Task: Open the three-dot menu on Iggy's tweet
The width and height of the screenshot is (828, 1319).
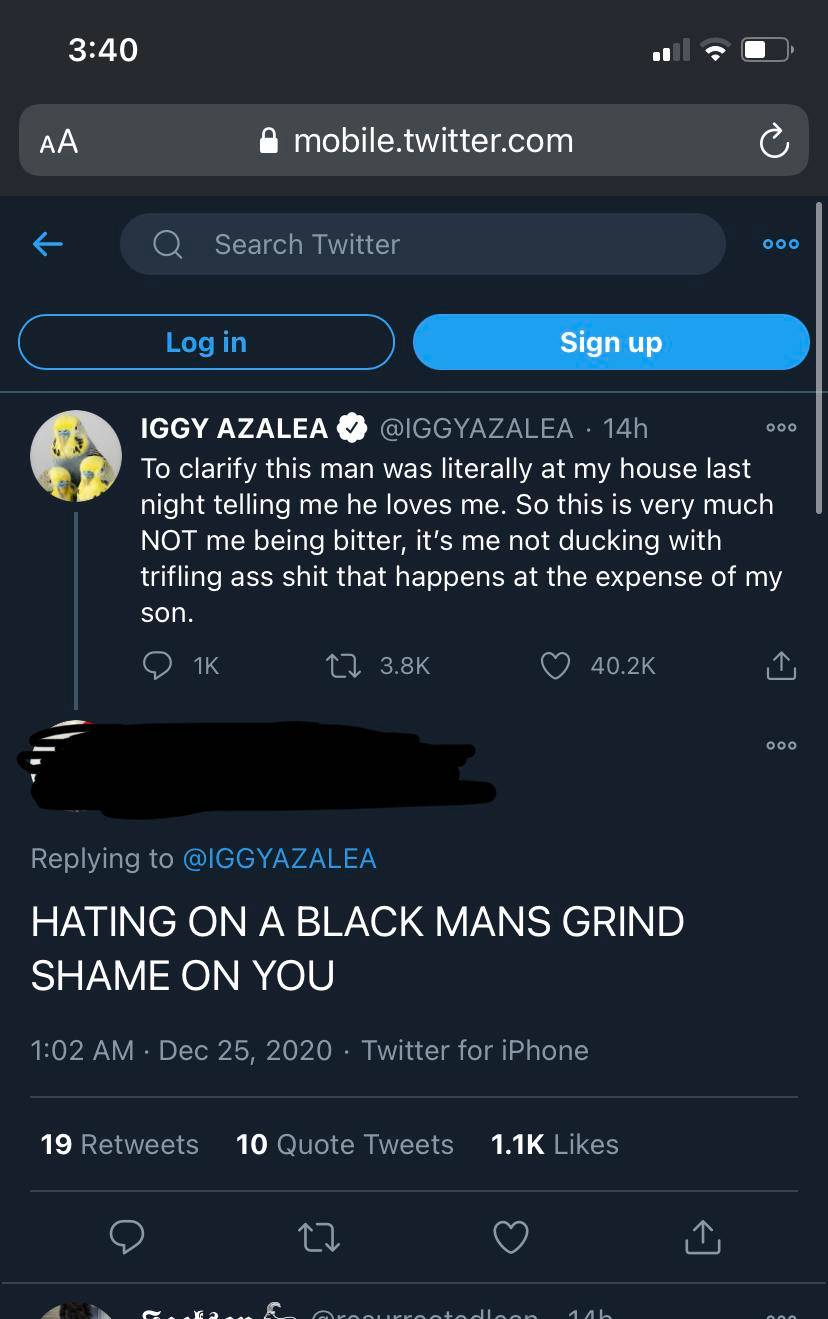Action: pos(781,427)
